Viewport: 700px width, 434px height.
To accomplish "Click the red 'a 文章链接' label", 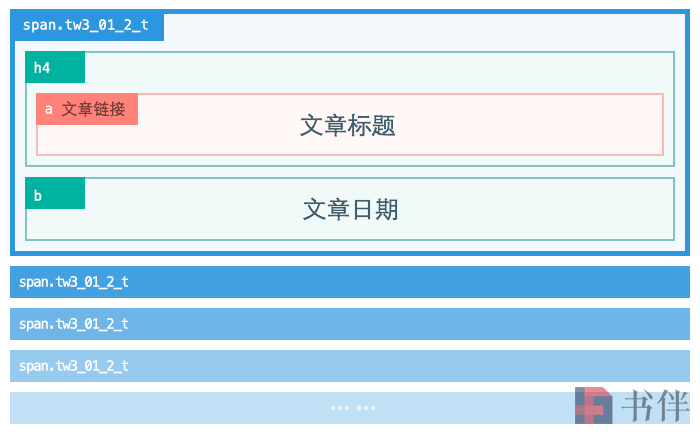I will point(87,109).
